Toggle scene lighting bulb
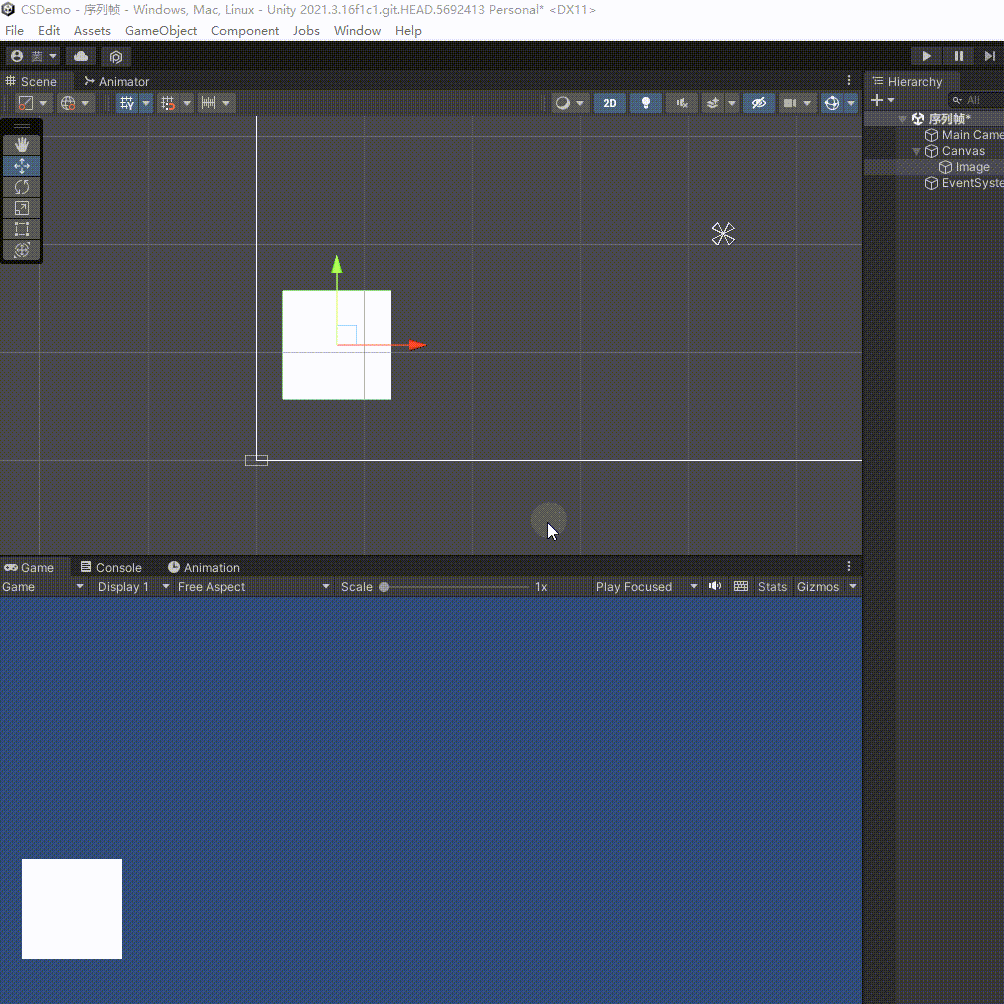The height and width of the screenshot is (1004, 1004). coord(646,103)
